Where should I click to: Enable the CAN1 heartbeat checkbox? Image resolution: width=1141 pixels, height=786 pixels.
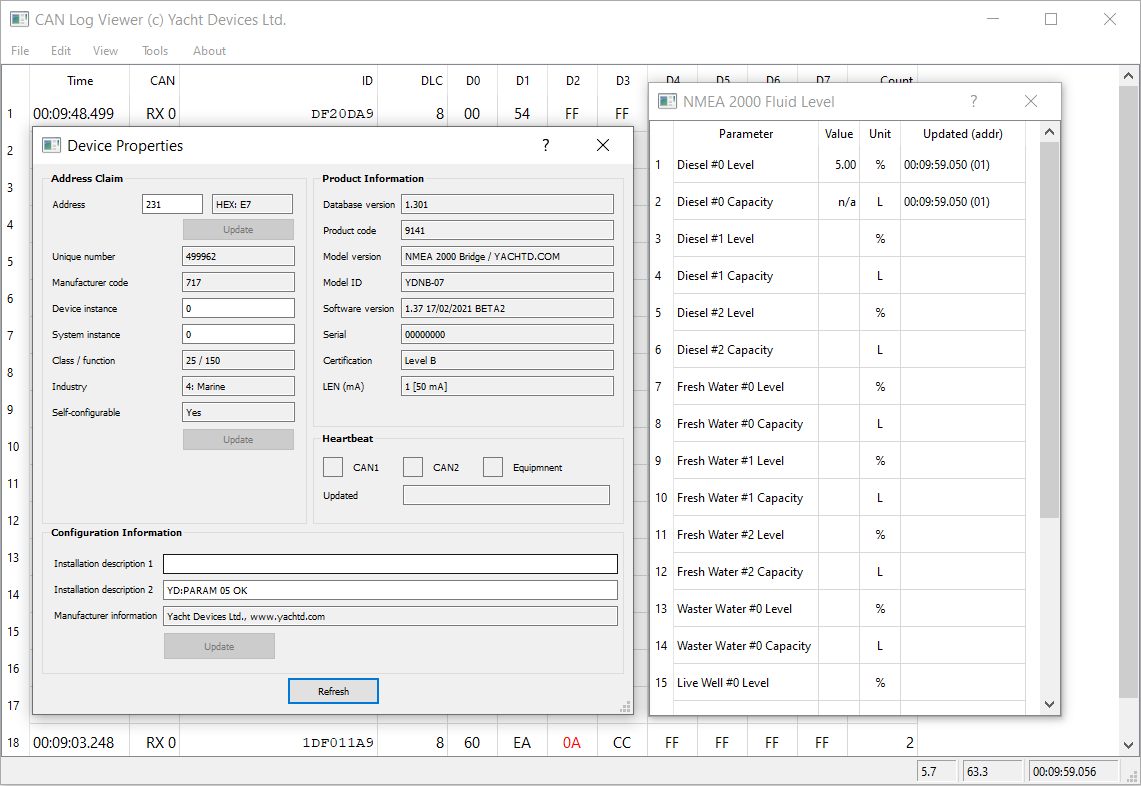[333, 467]
